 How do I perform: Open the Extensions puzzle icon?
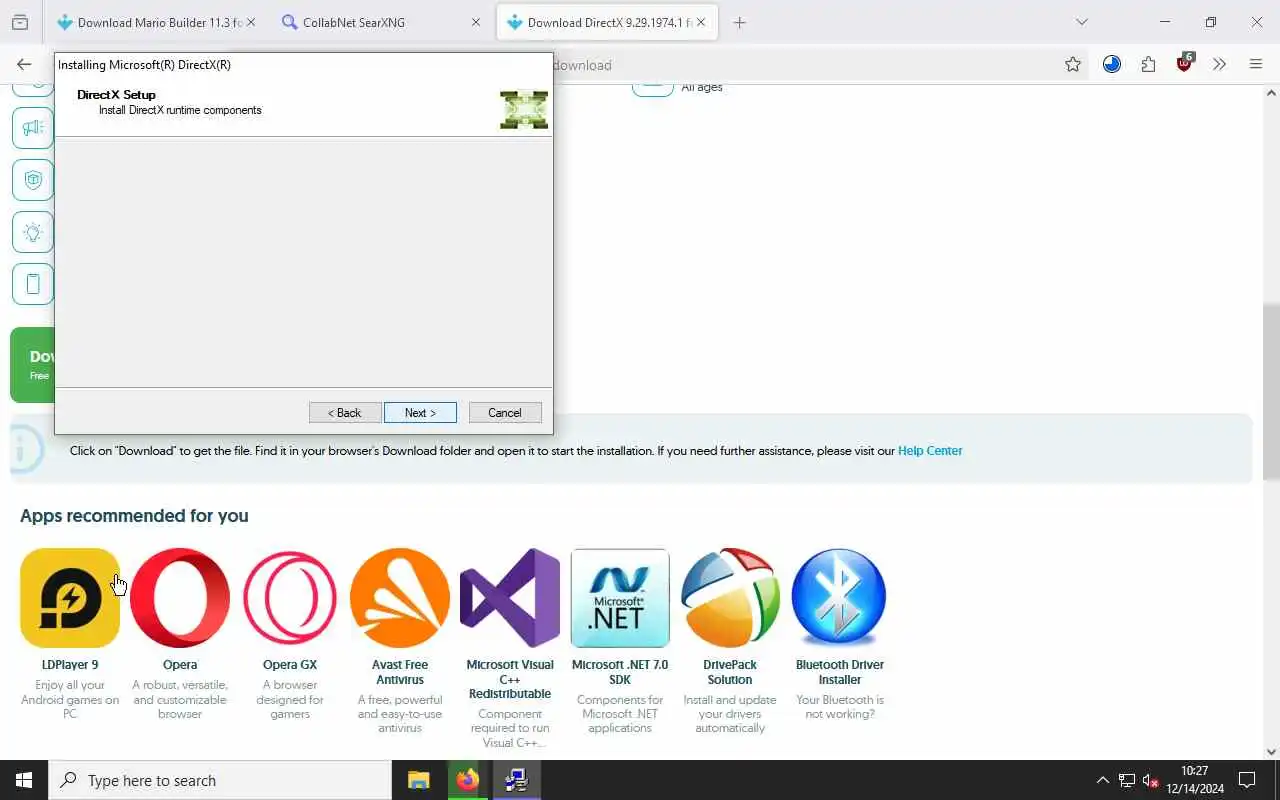click(1148, 64)
